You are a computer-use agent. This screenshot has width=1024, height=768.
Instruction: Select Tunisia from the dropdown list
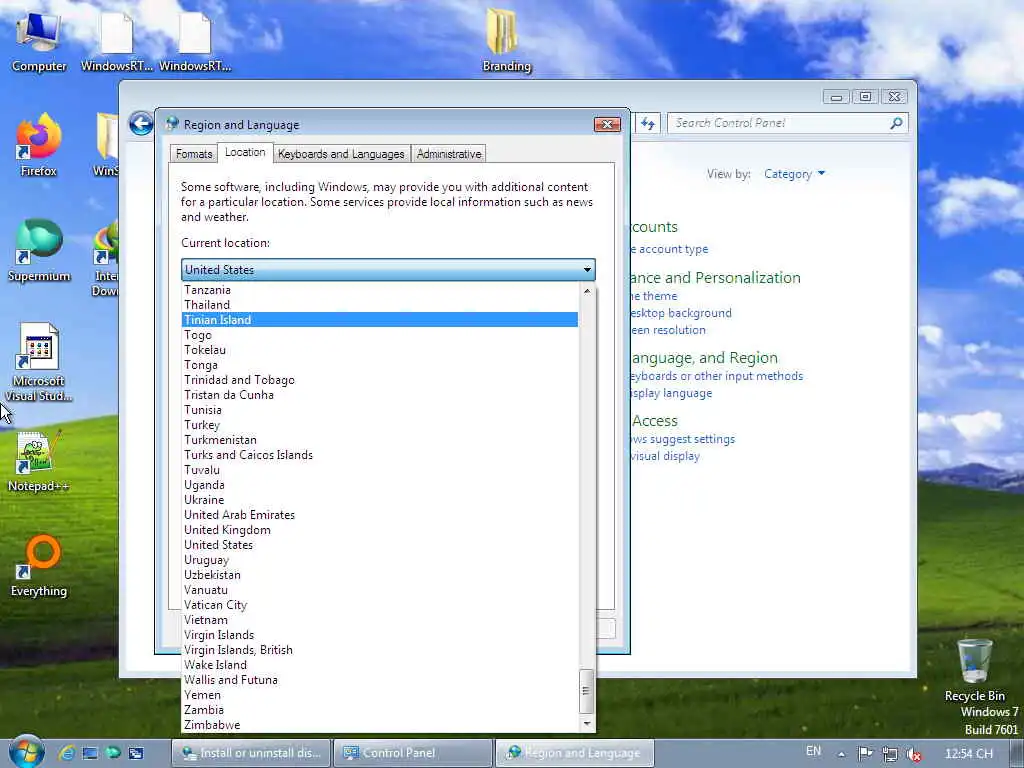point(379,410)
